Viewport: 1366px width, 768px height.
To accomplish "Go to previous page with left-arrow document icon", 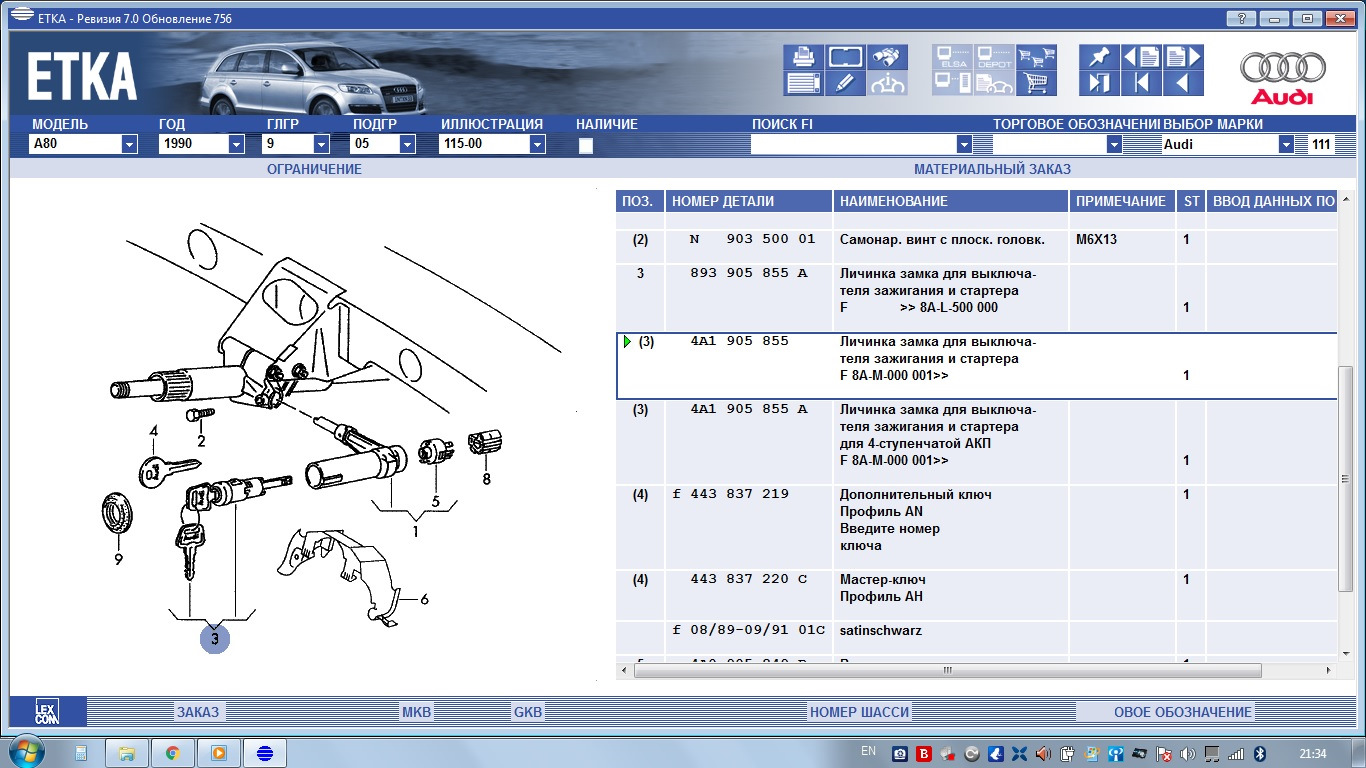I will (x=1142, y=57).
